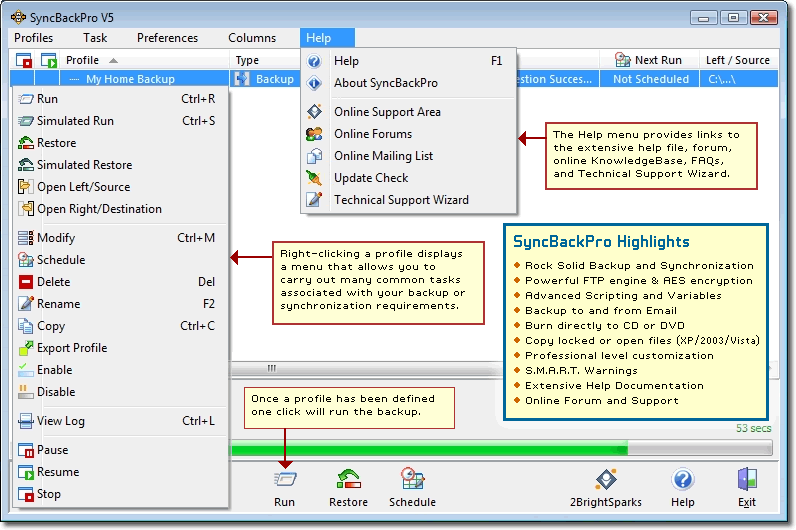Click the 53 secs remaining time label

754,428
